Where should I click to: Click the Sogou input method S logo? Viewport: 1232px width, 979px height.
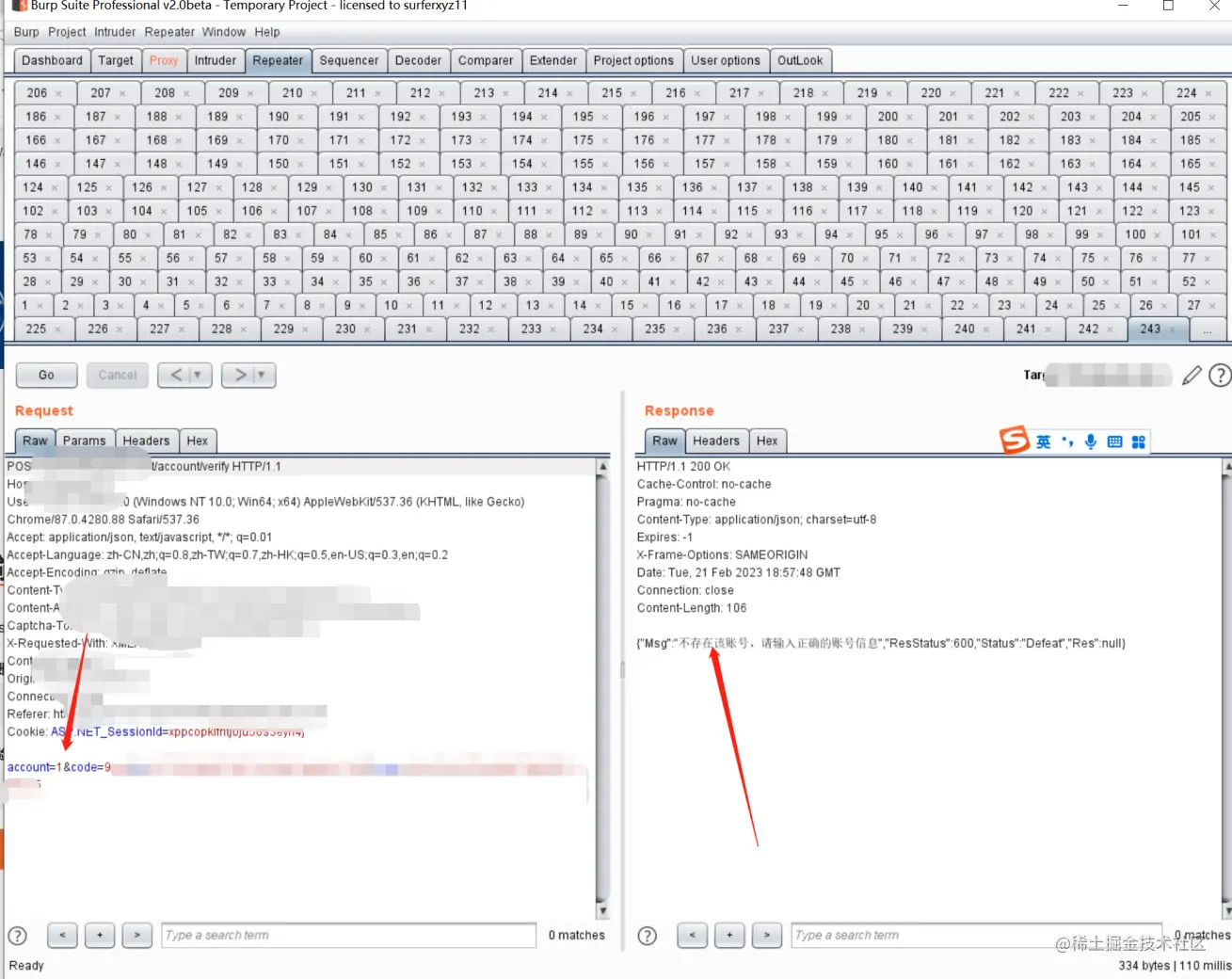(x=1014, y=440)
